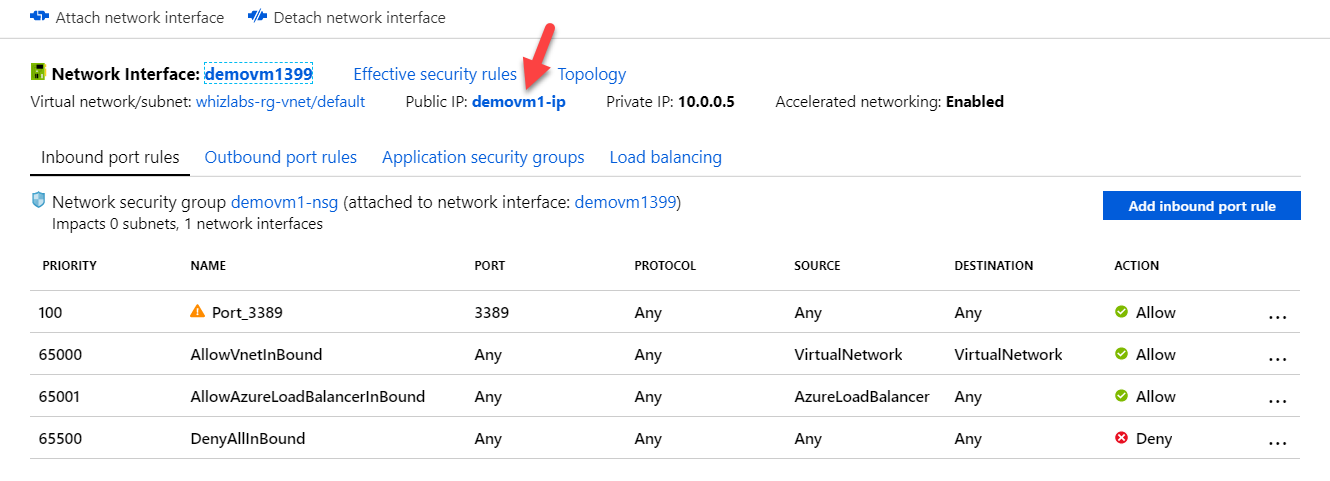Open the demovm1399 network interface link in header

(258, 74)
